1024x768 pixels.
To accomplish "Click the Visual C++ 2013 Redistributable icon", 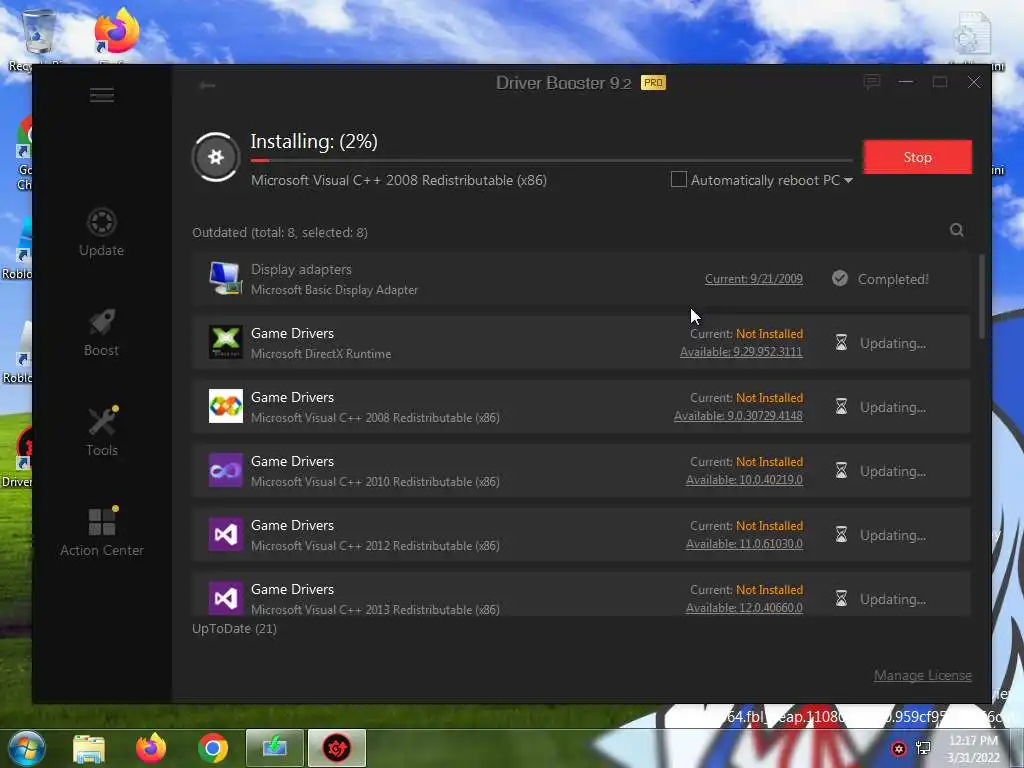I will coord(225,598).
